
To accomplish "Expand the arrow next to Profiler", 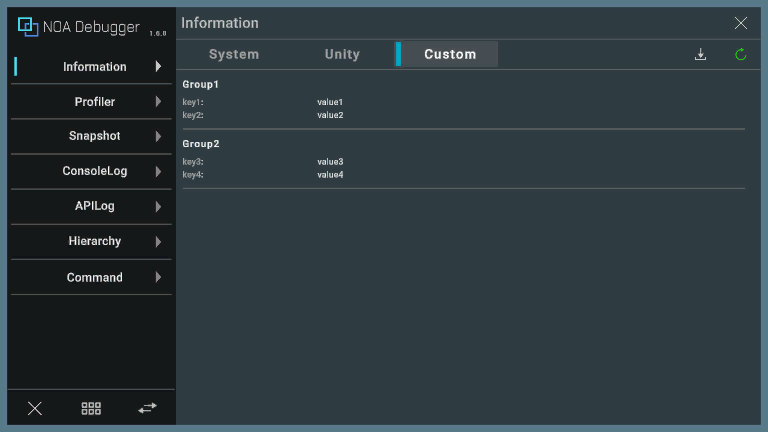I will tap(158, 101).
